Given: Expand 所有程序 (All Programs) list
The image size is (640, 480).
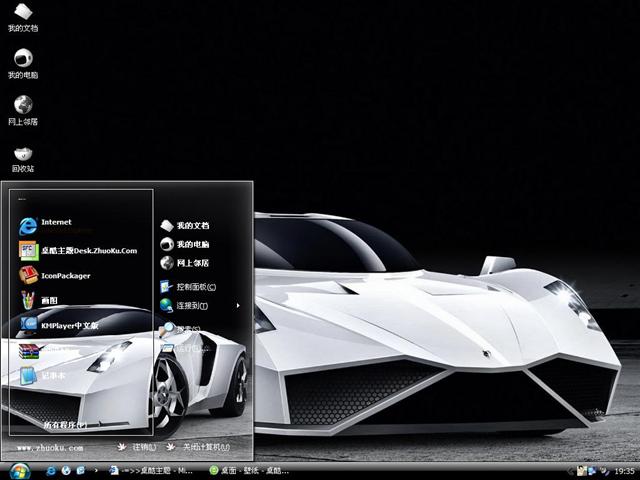Looking at the screenshot, I should pos(64,425).
